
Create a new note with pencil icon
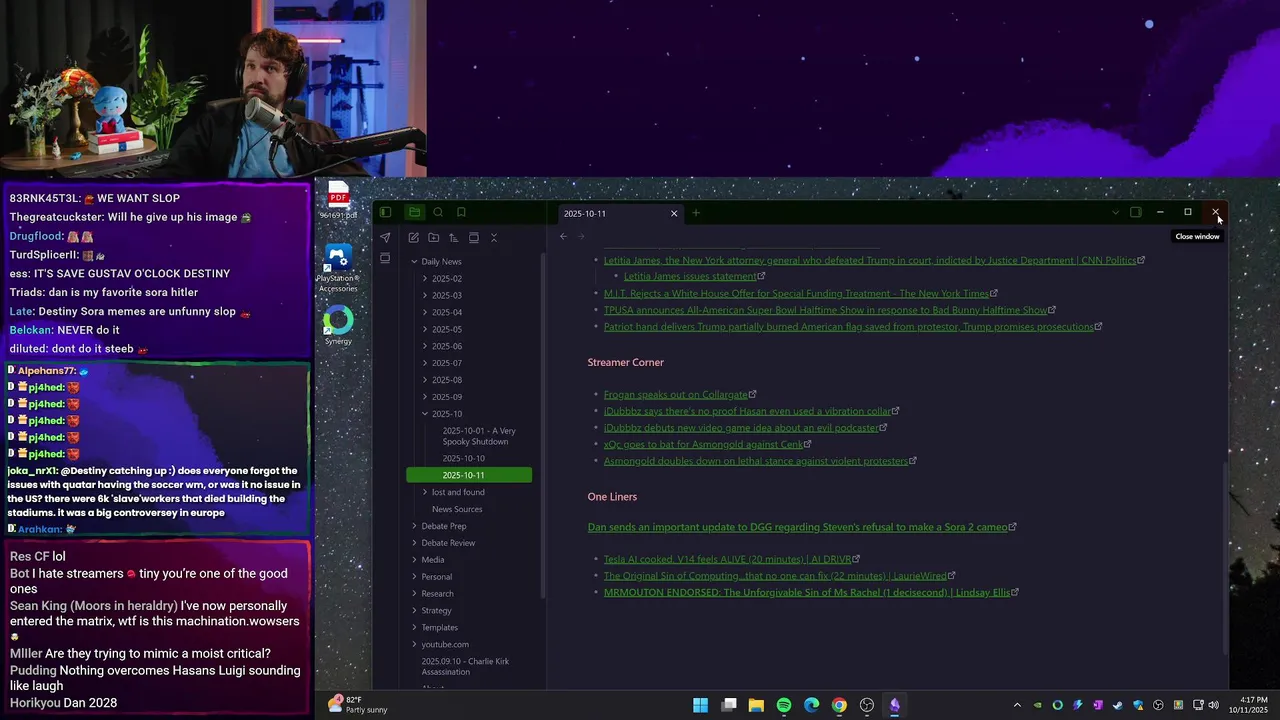pyautogui.click(x=413, y=238)
